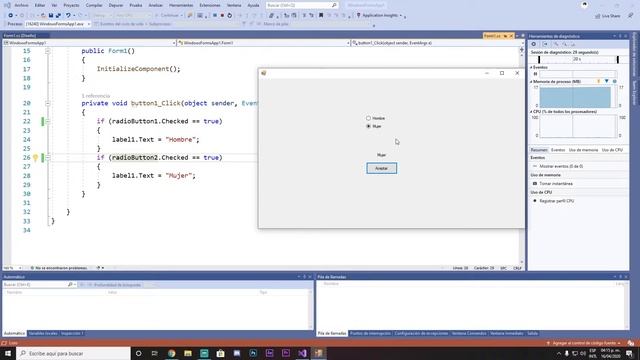Image resolution: width=640 pixels, height=360 pixels.
Task: Open Chrome from the taskbar
Action: pos(171,353)
